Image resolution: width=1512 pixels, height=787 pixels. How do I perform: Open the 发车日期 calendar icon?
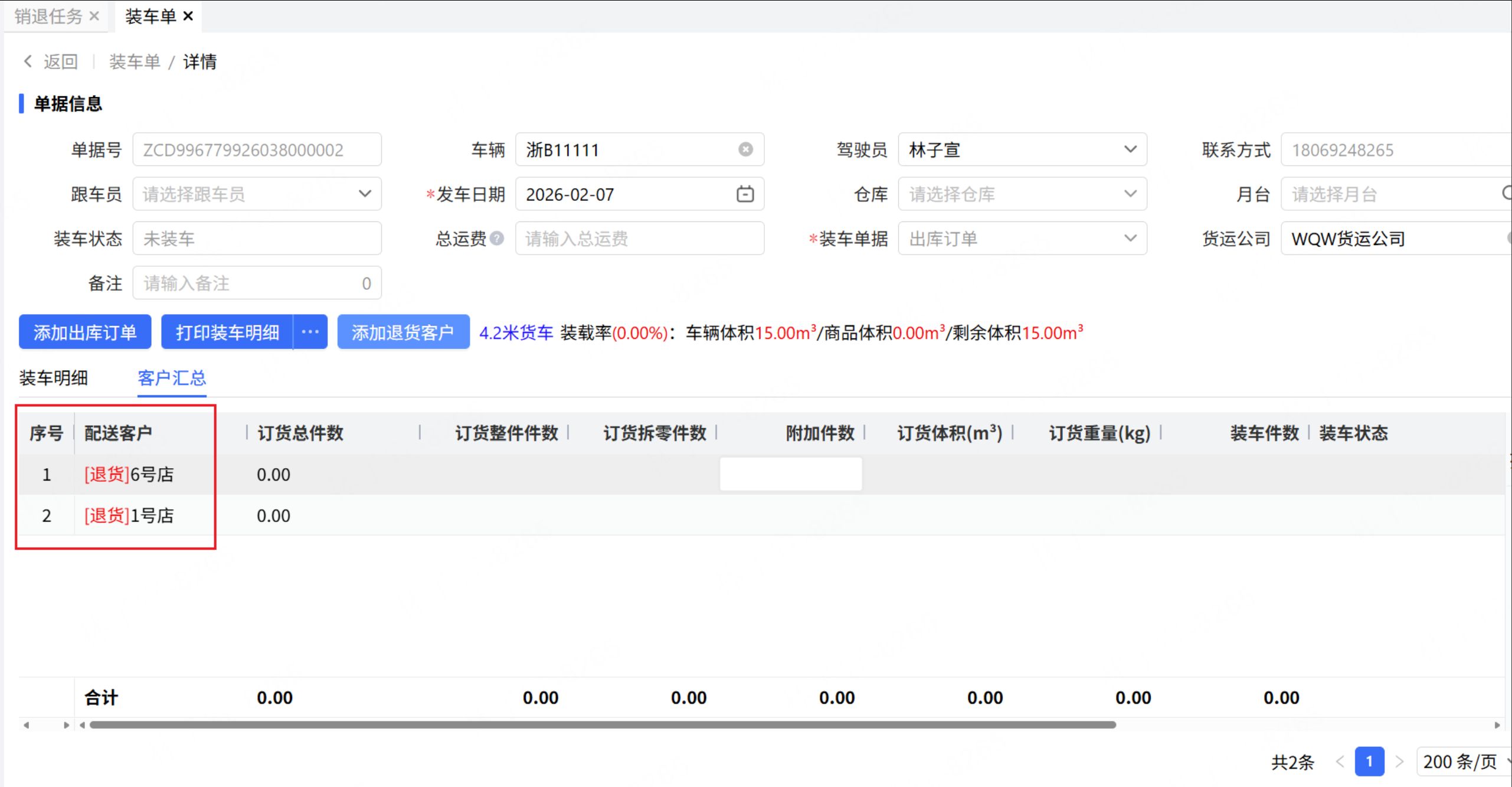745,194
